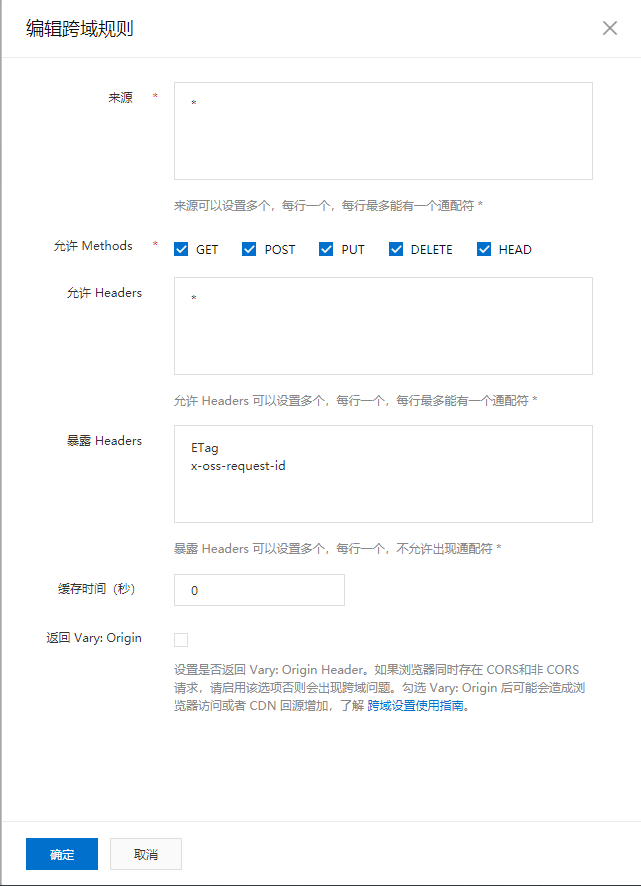Viewport: 641px width, 886px height.
Task: Uncheck the GET method checkbox
Action: (x=181, y=249)
